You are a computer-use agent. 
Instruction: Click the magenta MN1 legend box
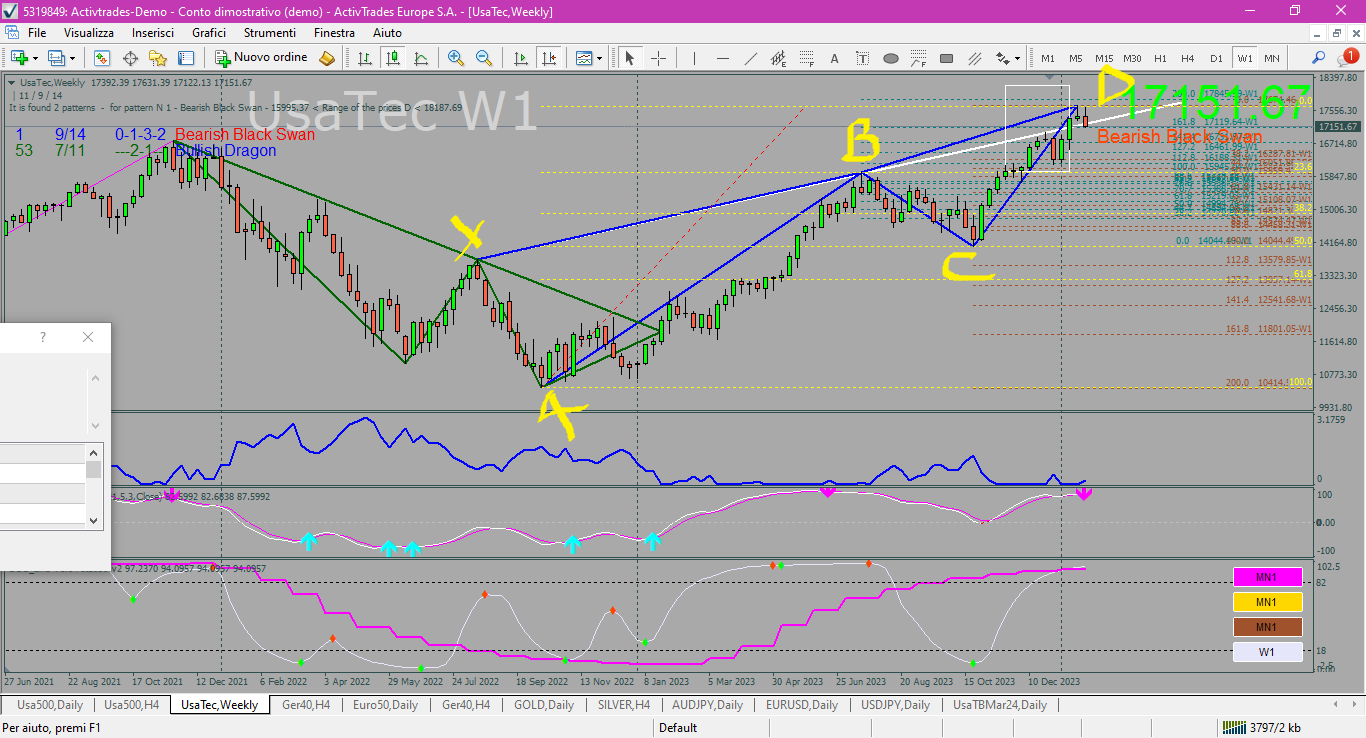pos(1267,577)
